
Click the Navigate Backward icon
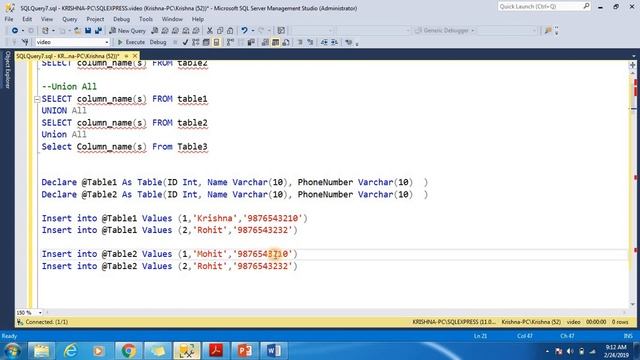(x=15, y=31)
